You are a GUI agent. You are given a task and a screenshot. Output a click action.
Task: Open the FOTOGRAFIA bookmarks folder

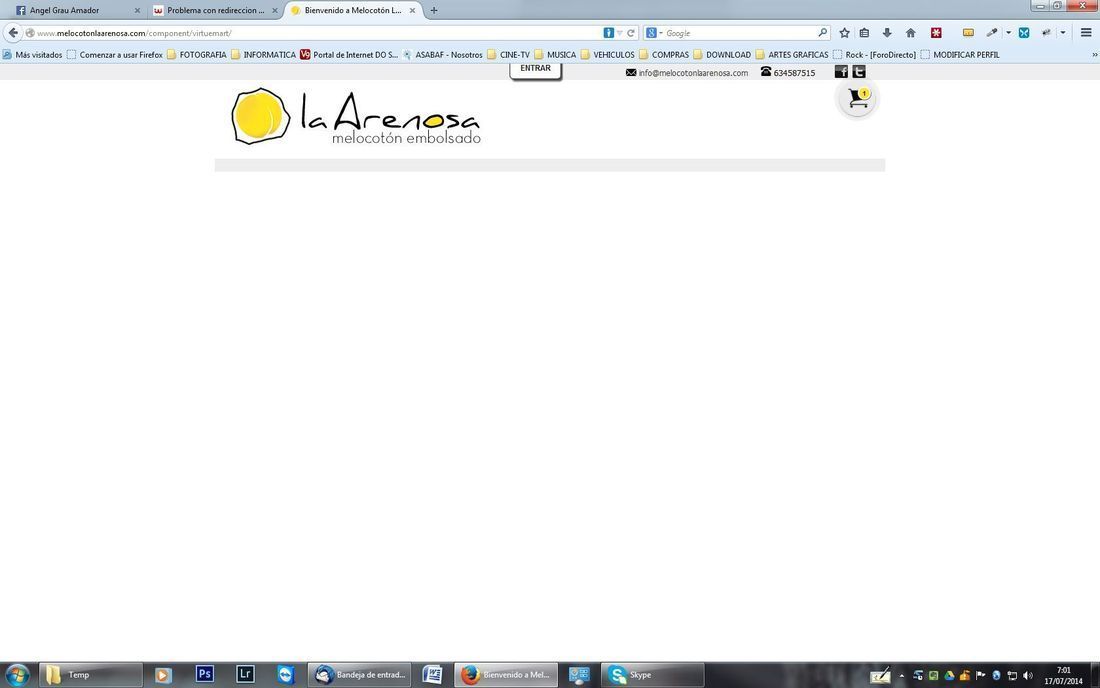click(x=196, y=55)
